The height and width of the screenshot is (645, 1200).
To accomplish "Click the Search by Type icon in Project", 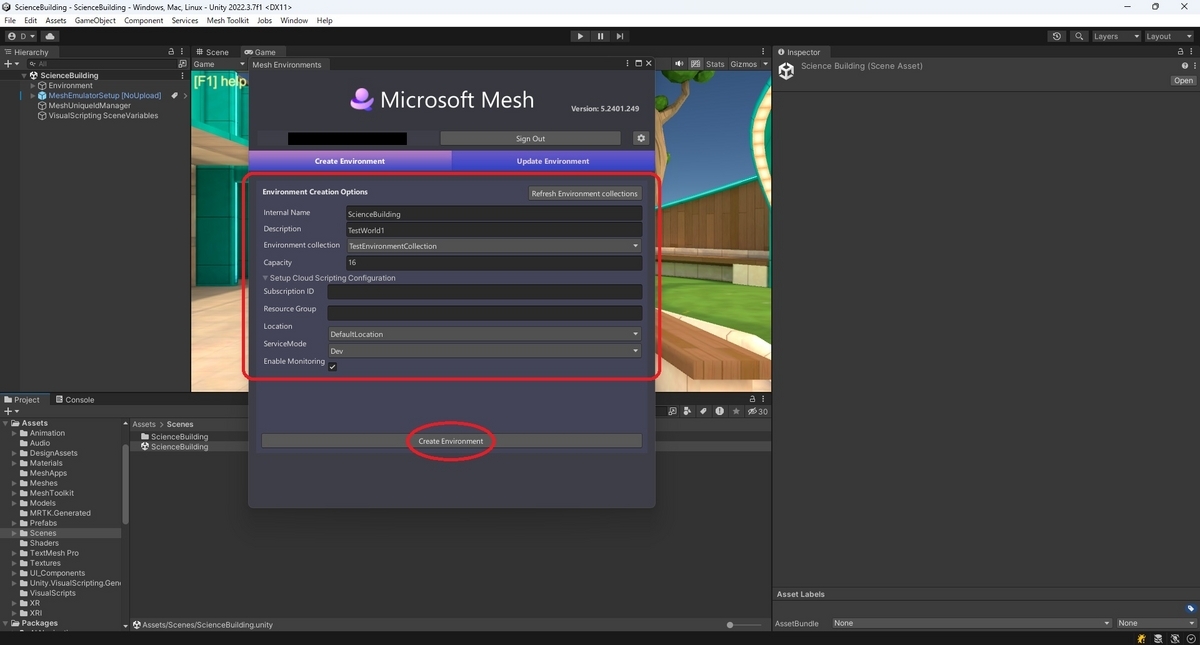I will point(688,411).
